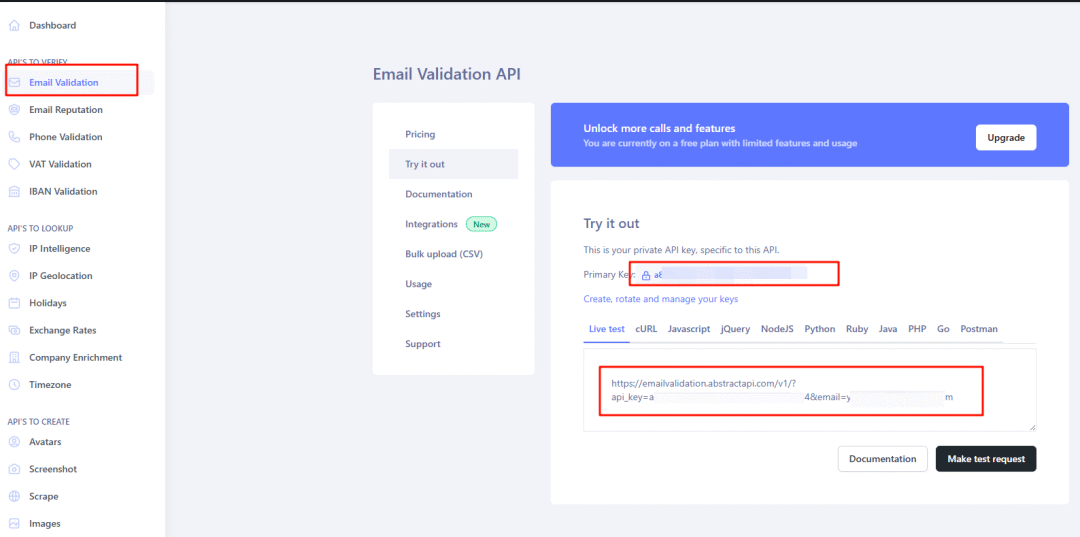Switch to the Live test tab
This screenshot has width=1080, height=537.
click(606, 329)
